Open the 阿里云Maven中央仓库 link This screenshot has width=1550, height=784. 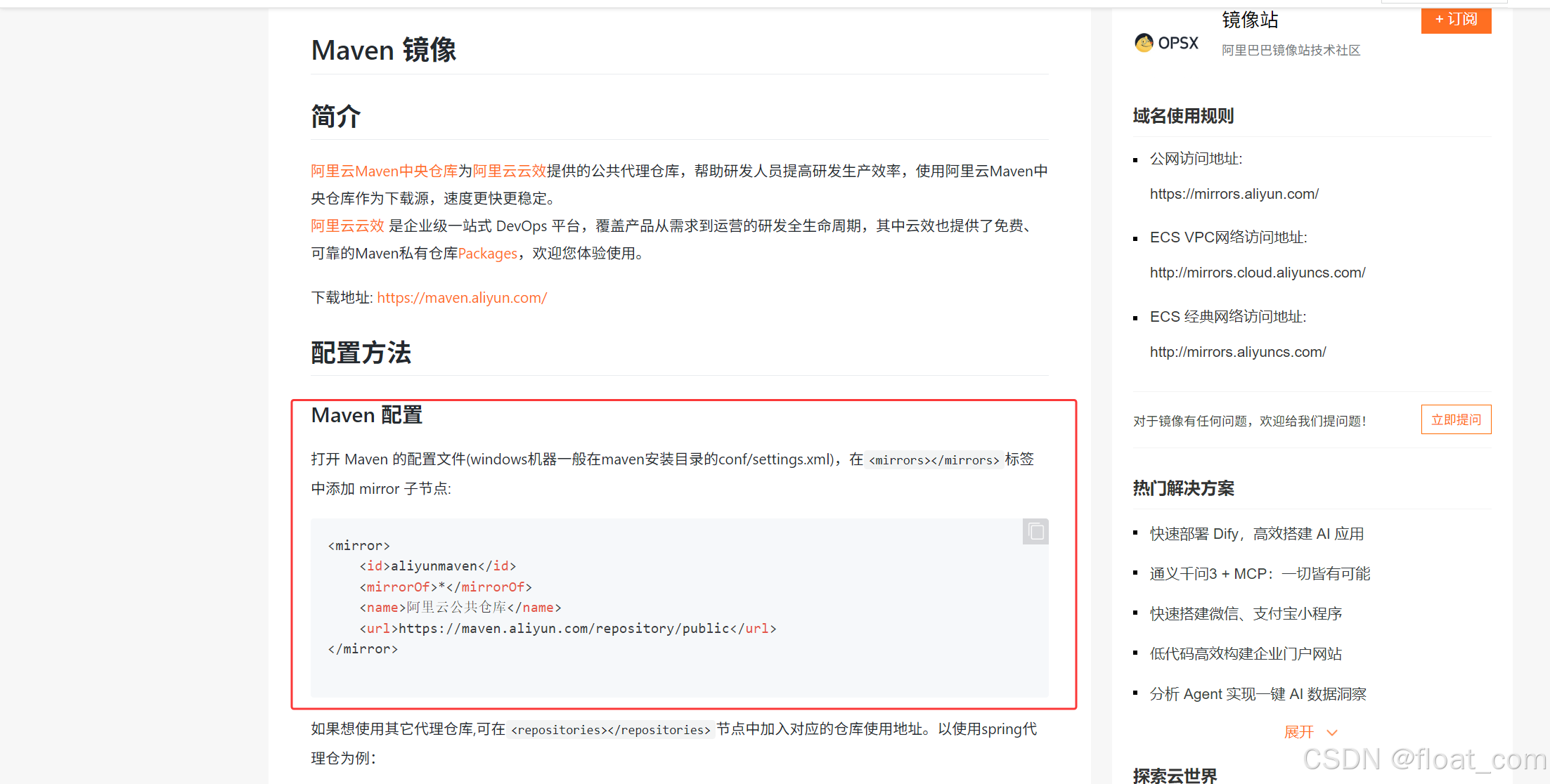click(384, 171)
